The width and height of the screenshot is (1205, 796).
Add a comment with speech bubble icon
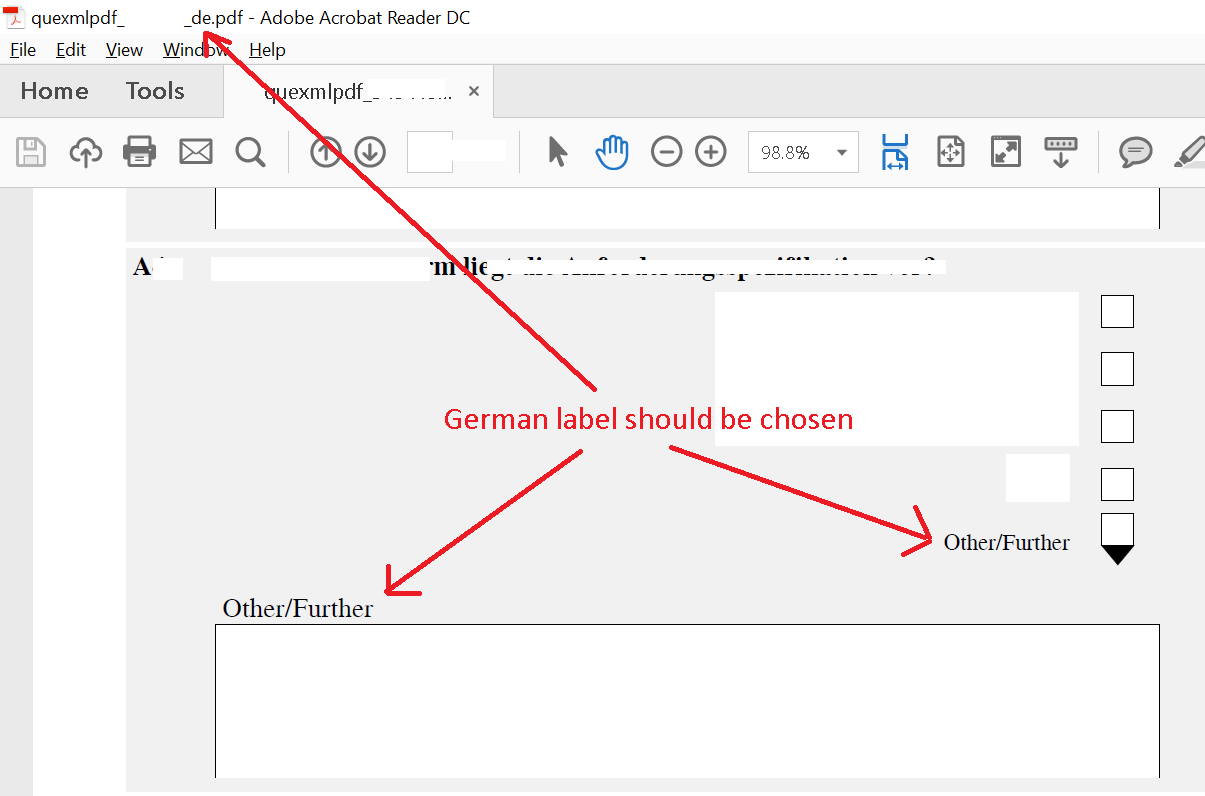1134,152
